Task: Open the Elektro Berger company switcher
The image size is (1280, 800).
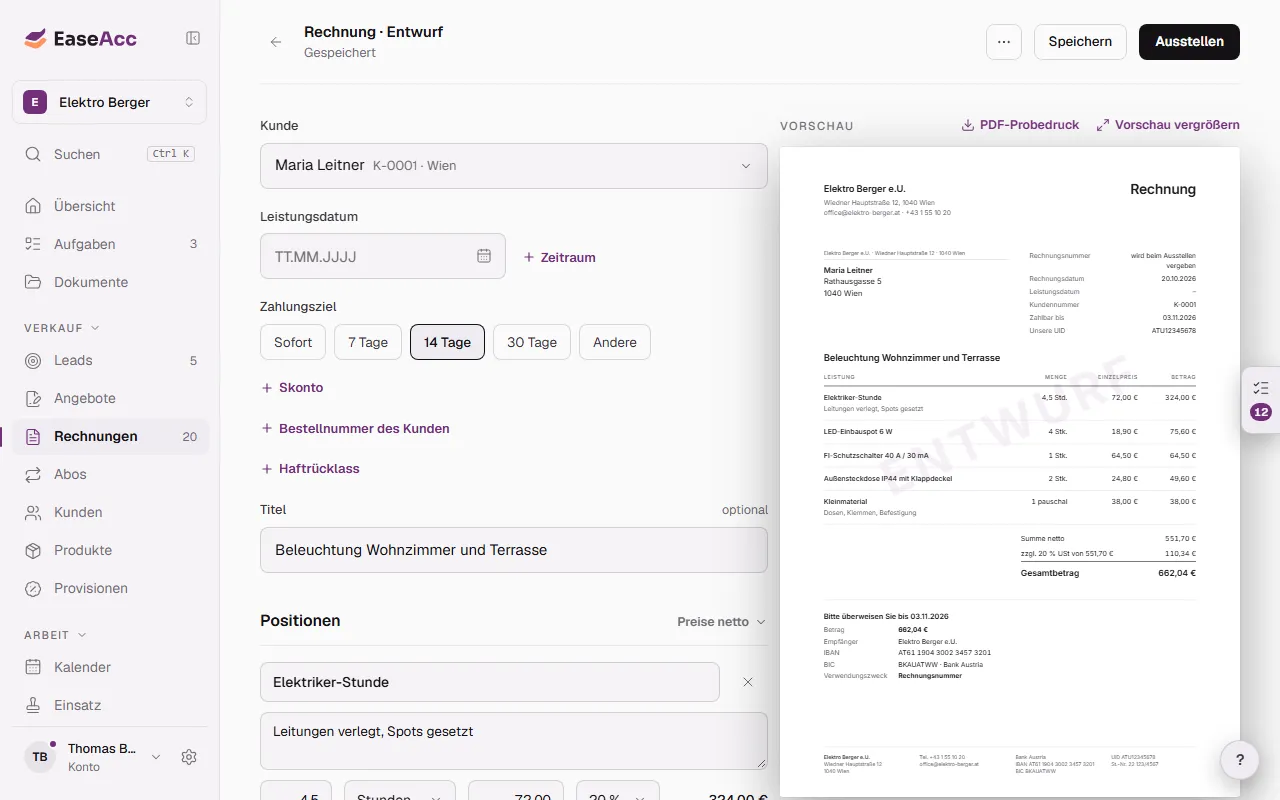Action: point(110,102)
